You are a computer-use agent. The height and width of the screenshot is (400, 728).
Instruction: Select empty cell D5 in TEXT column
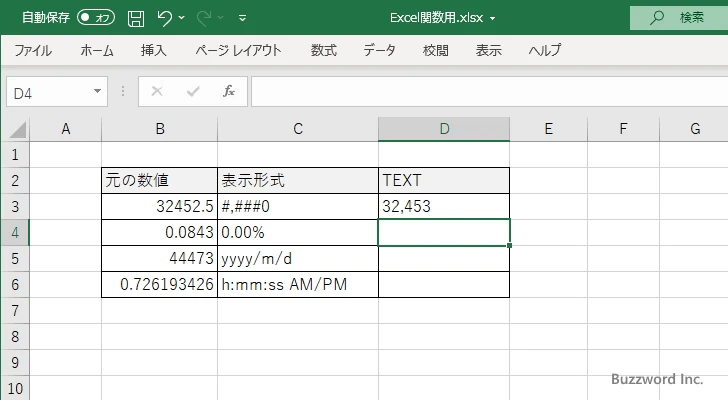point(444,258)
